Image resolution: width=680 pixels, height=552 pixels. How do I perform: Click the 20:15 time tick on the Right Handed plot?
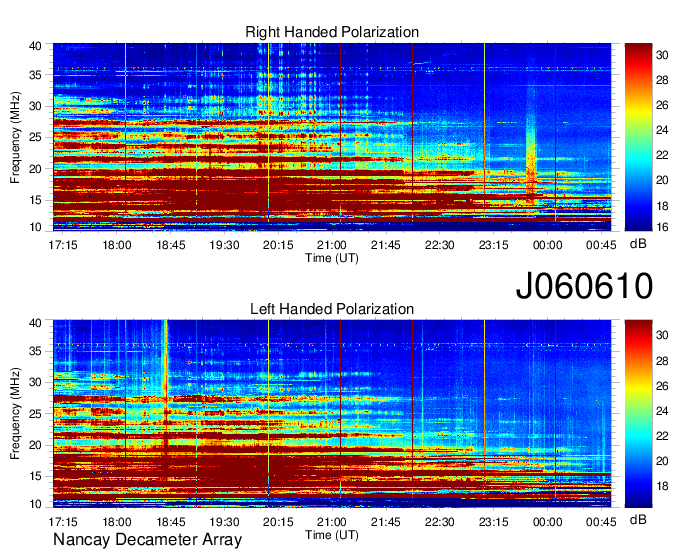278,245
